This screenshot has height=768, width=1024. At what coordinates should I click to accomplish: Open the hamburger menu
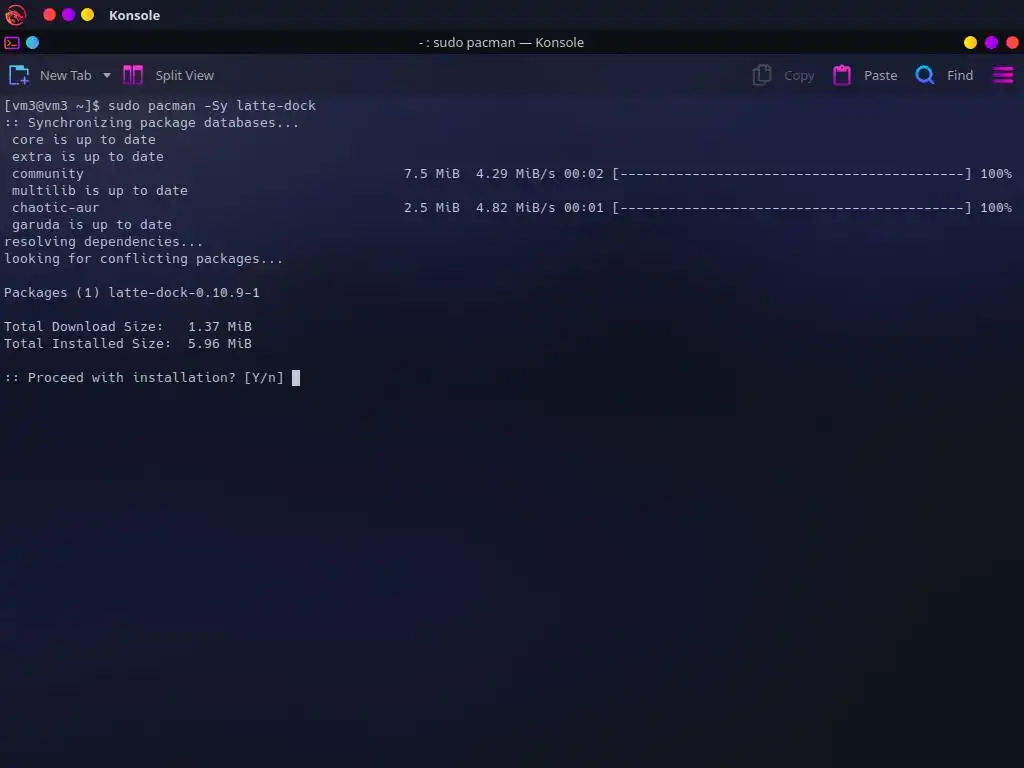1003,75
